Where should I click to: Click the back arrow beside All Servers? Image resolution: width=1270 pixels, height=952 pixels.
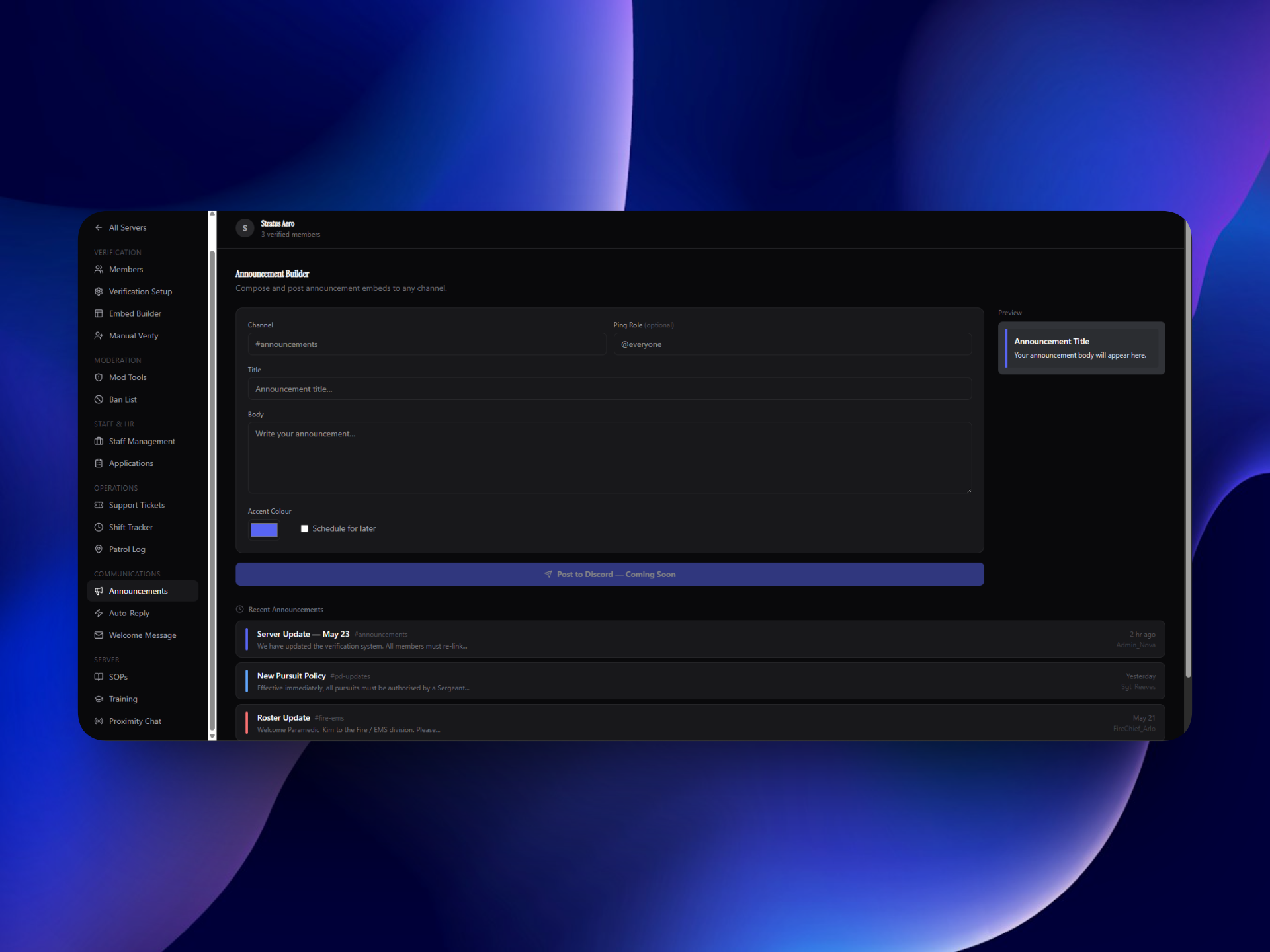[99, 227]
